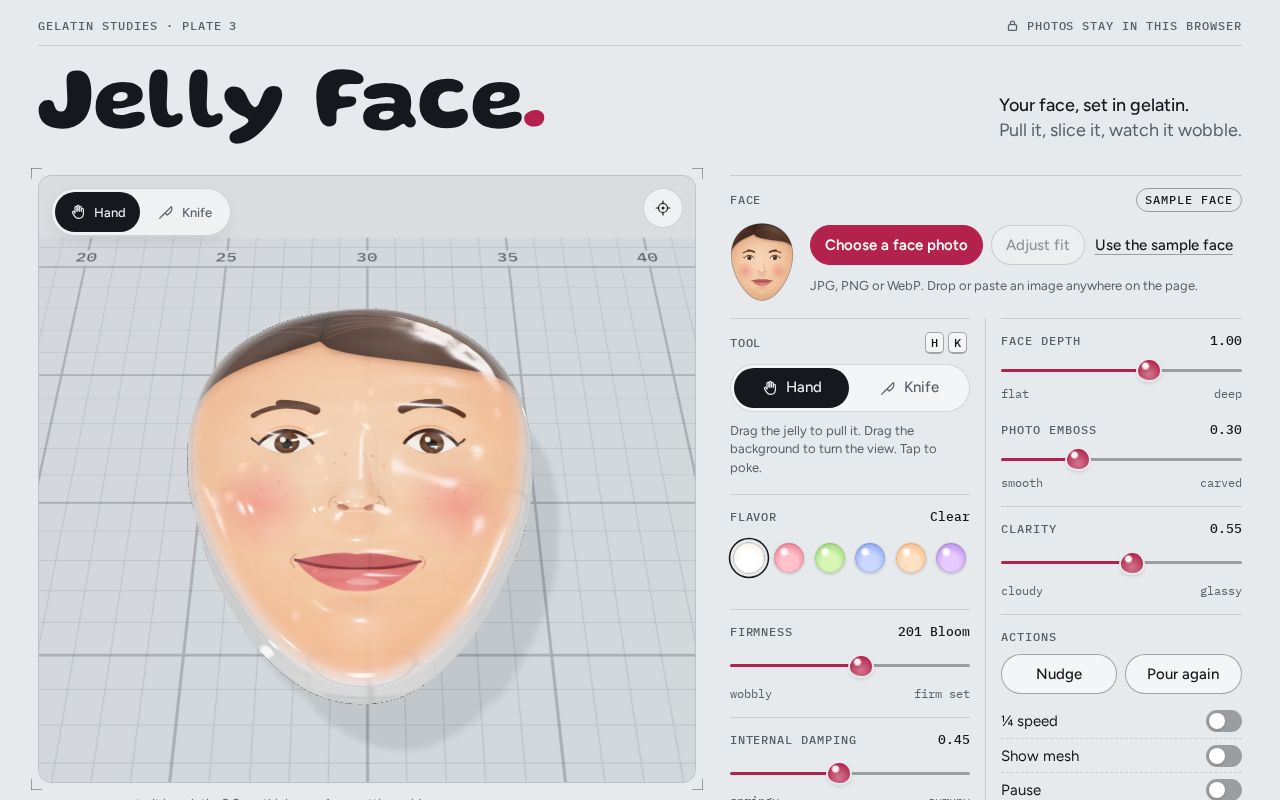This screenshot has width=1280, height=800.
Task: Click the lock icon beside privacy note
Action: pos(1012,26)
